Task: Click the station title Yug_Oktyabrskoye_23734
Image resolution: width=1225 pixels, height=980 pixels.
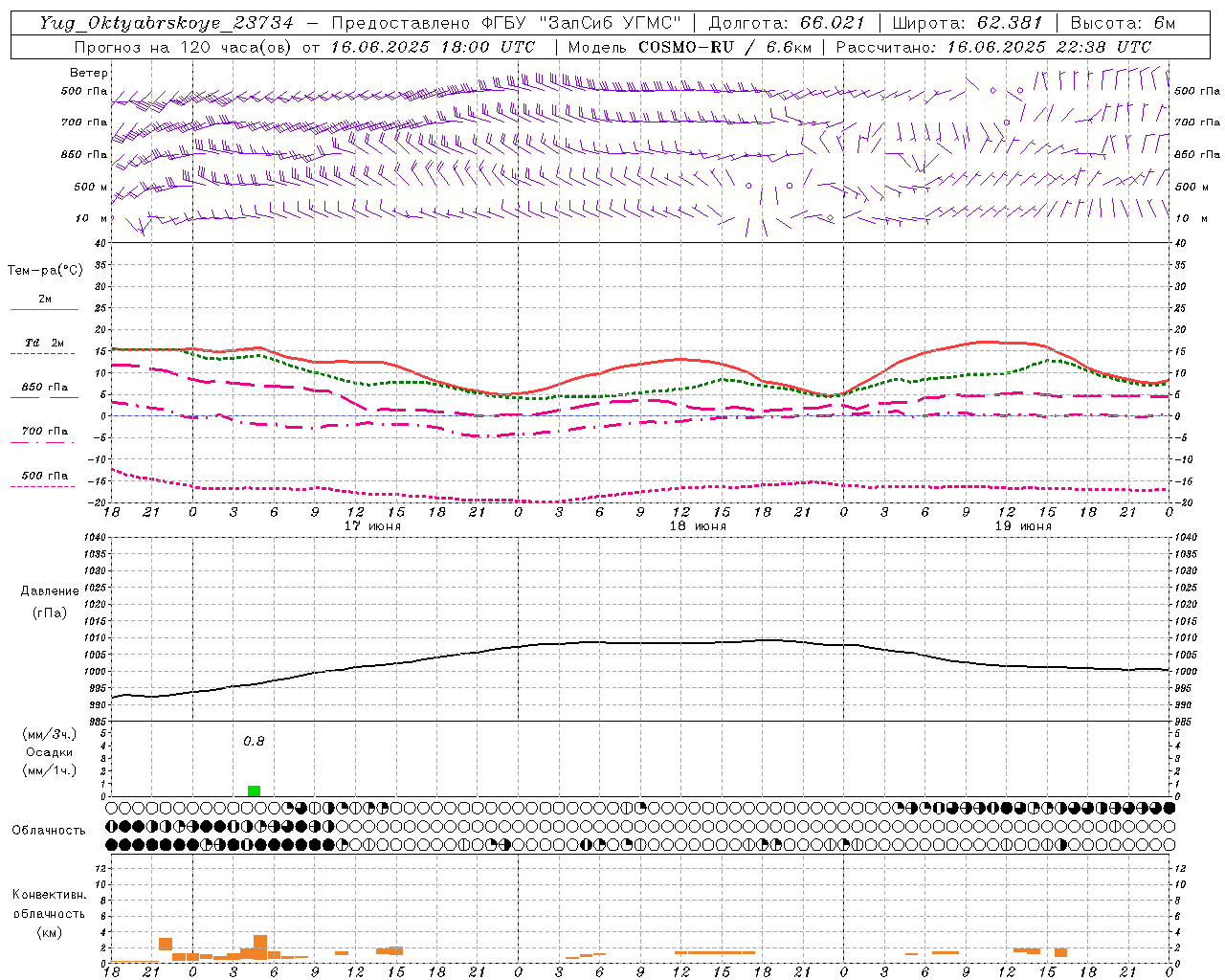Action: tap(166, 23)
